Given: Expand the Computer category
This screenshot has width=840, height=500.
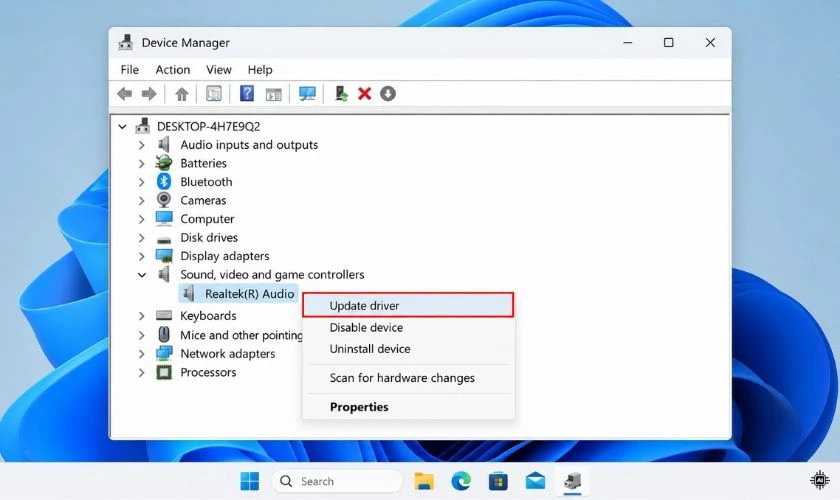Looking at the screenshot, I should pos(141,219).
